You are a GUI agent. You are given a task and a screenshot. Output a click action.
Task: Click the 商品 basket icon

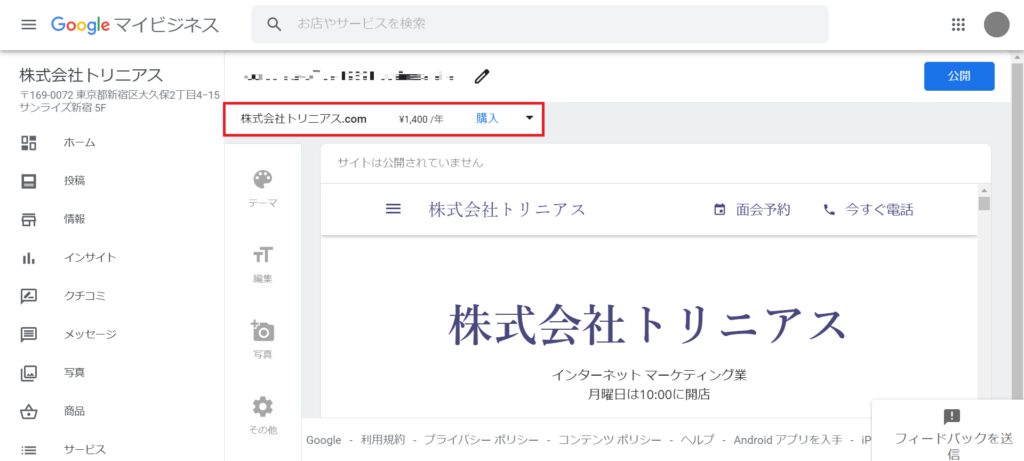click(29, 412)
